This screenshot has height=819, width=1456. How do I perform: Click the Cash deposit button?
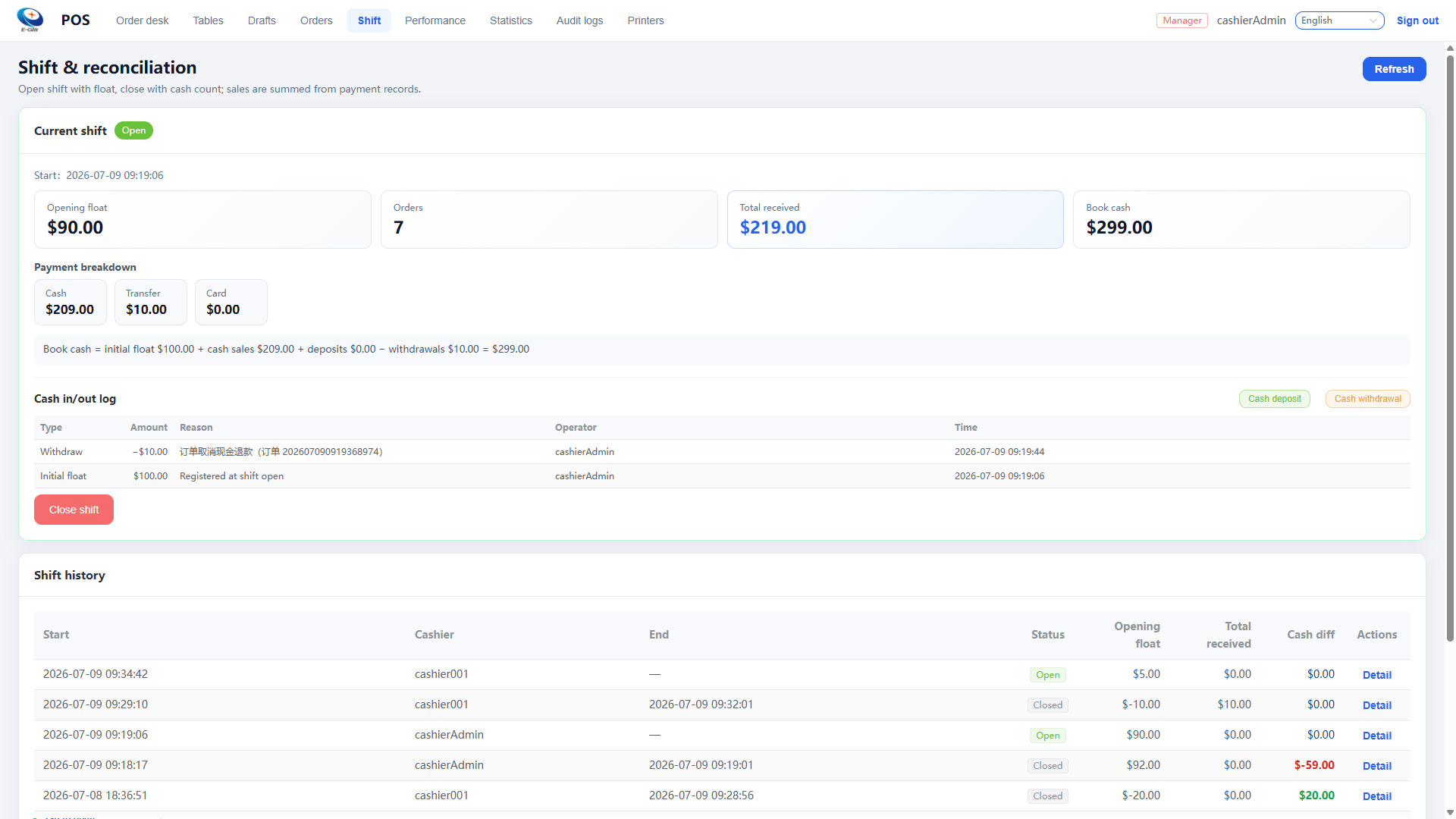click(x=1274, y=399)
